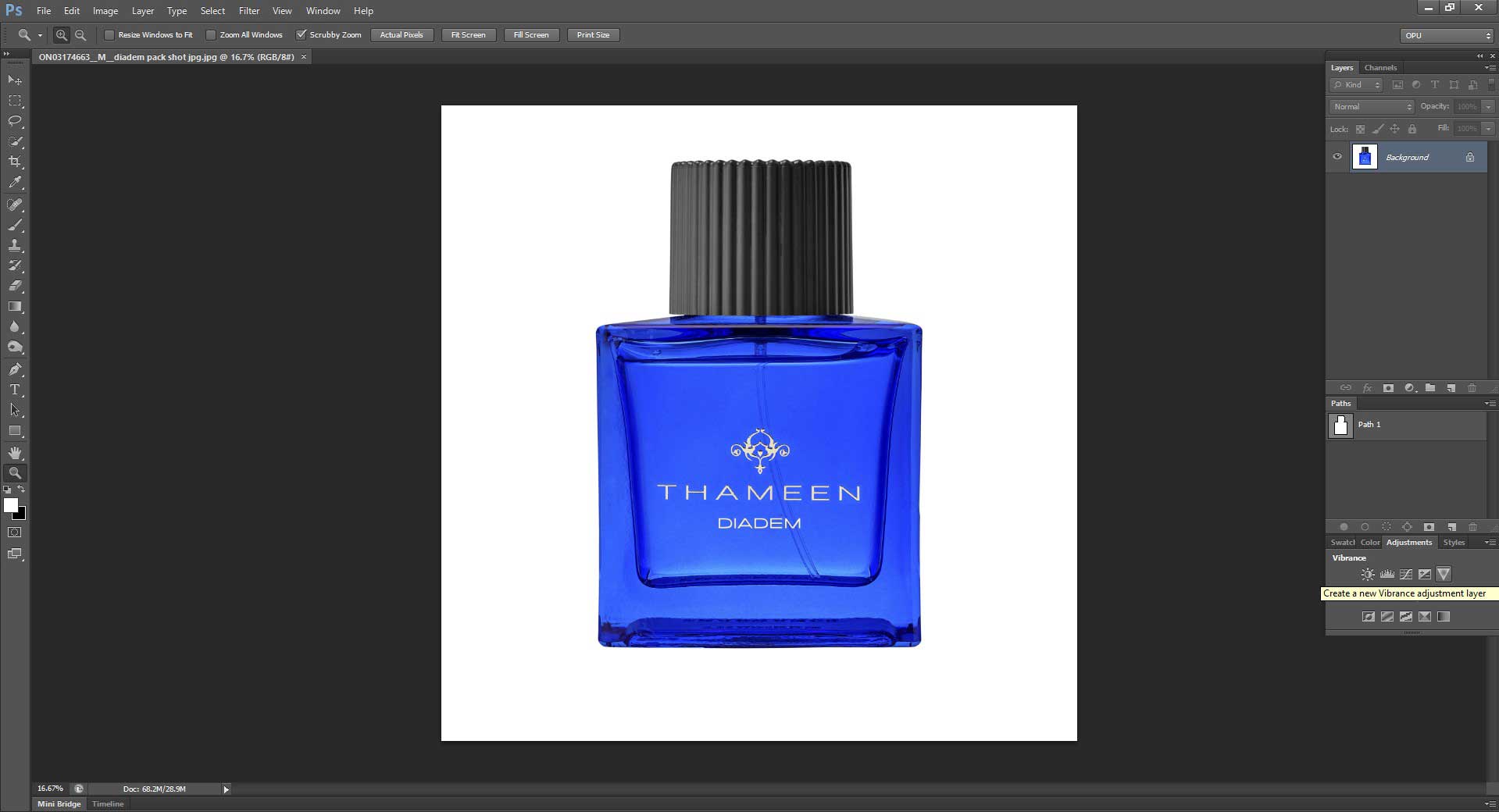Select the Zoom tool in the toolbar

point(15,472)
